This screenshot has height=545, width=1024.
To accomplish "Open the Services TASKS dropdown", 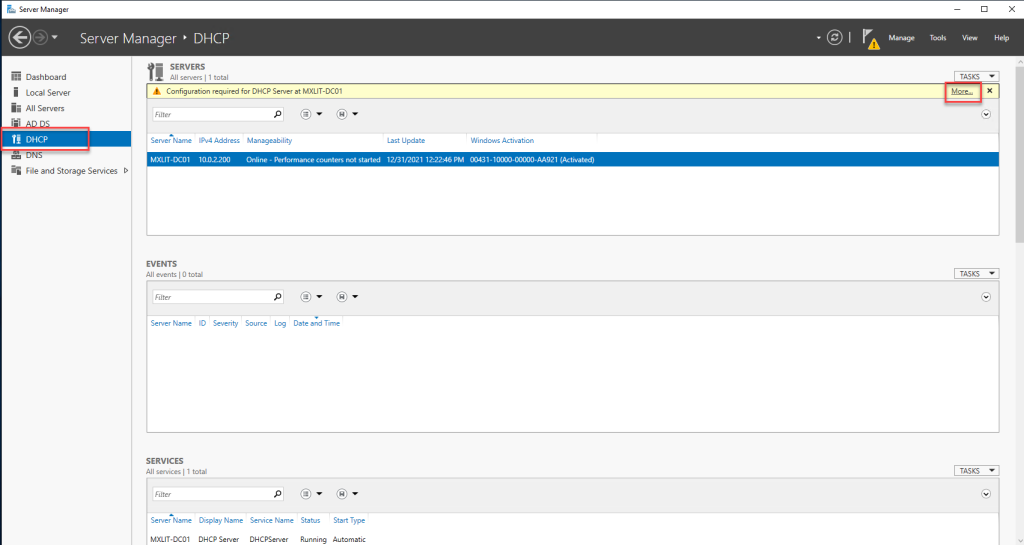I will point(976,470).
